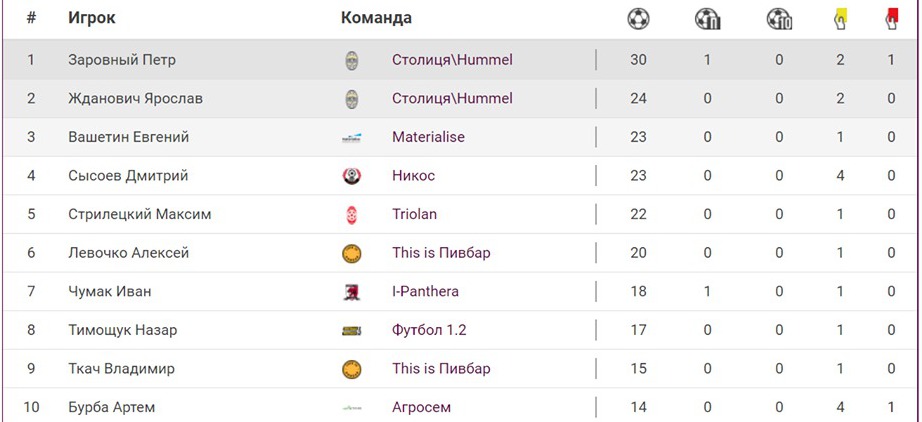This screenshot has width=922, height=422.
Task: Click the Агросем team logo
Action: coord(351,407)
